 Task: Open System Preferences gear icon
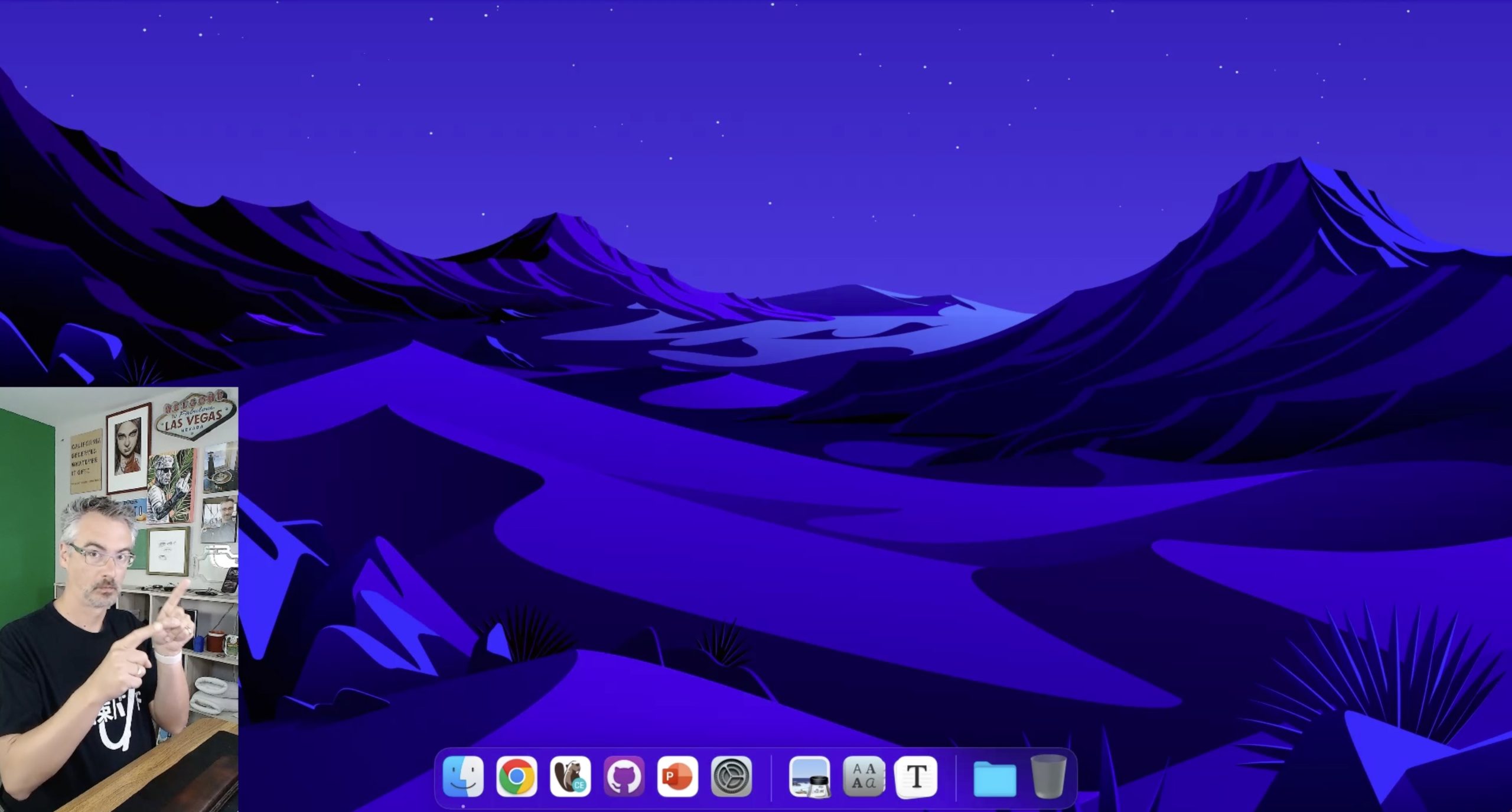pyautogui.click(x=731, y=776)
